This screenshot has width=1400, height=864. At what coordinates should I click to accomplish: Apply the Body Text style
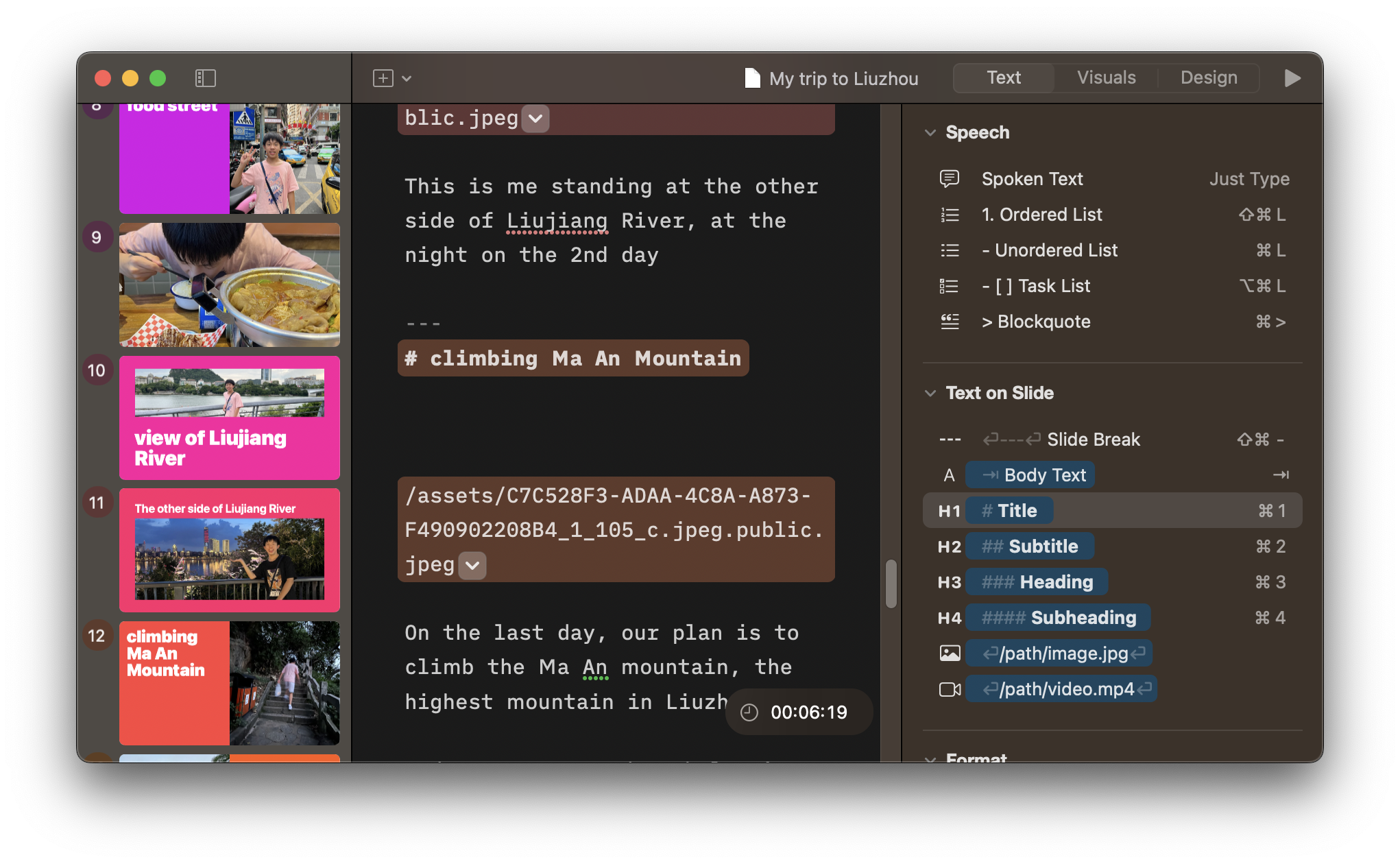tap(1030, 475)
